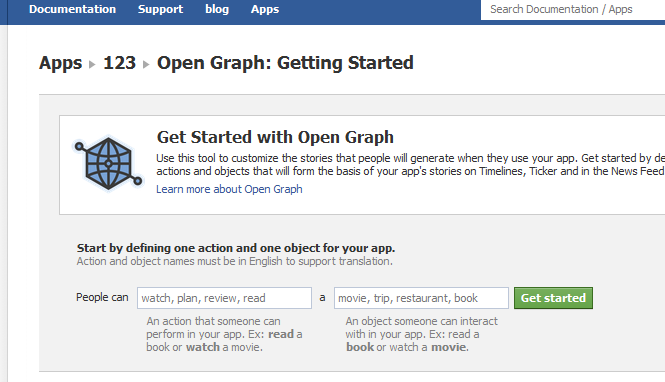Open the Documentation menu item
This screenshot has height=382, width=665.
[x=72, y=9]
